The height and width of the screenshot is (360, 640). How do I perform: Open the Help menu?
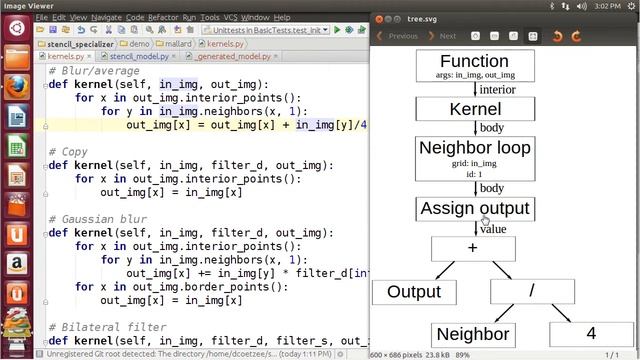(282, 18)
